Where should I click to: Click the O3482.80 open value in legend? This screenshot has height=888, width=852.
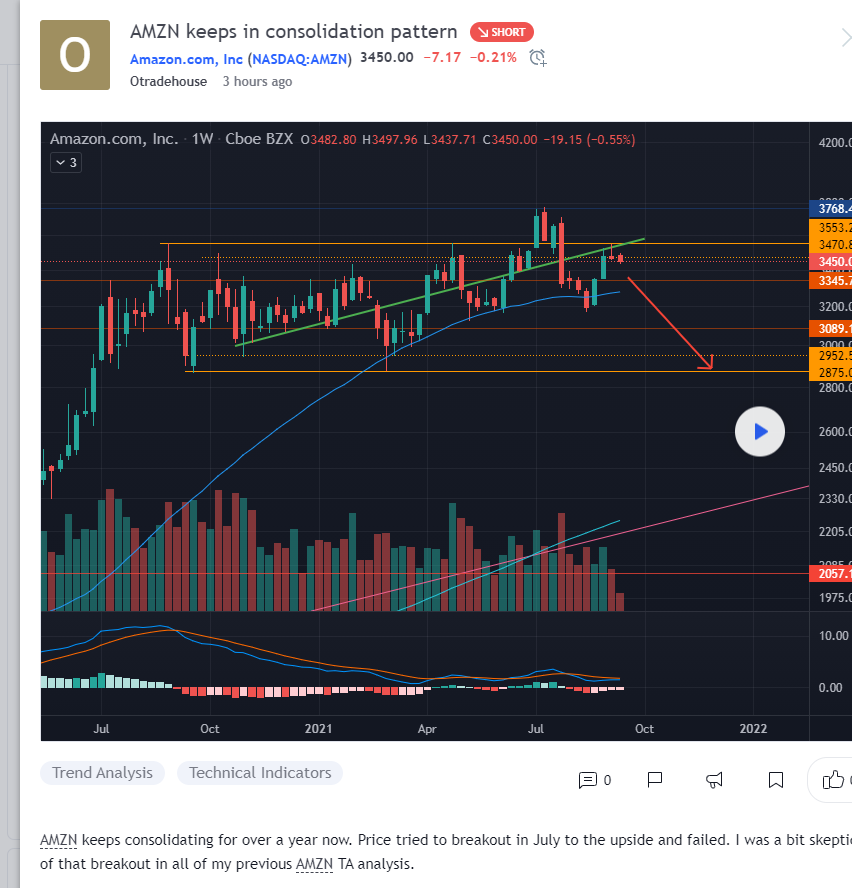coord(329,140)
